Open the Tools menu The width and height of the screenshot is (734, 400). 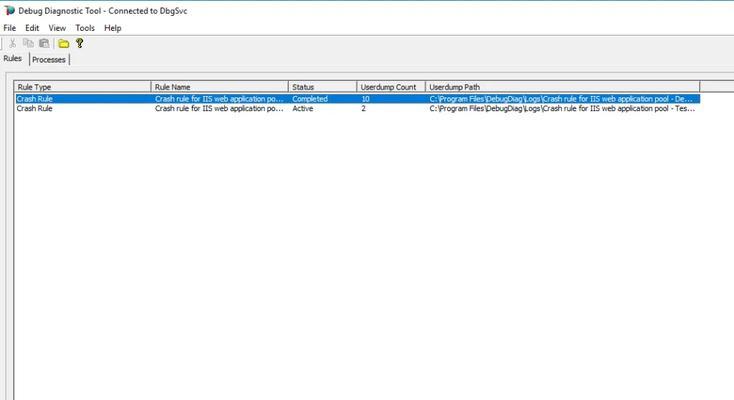(85, 28)
